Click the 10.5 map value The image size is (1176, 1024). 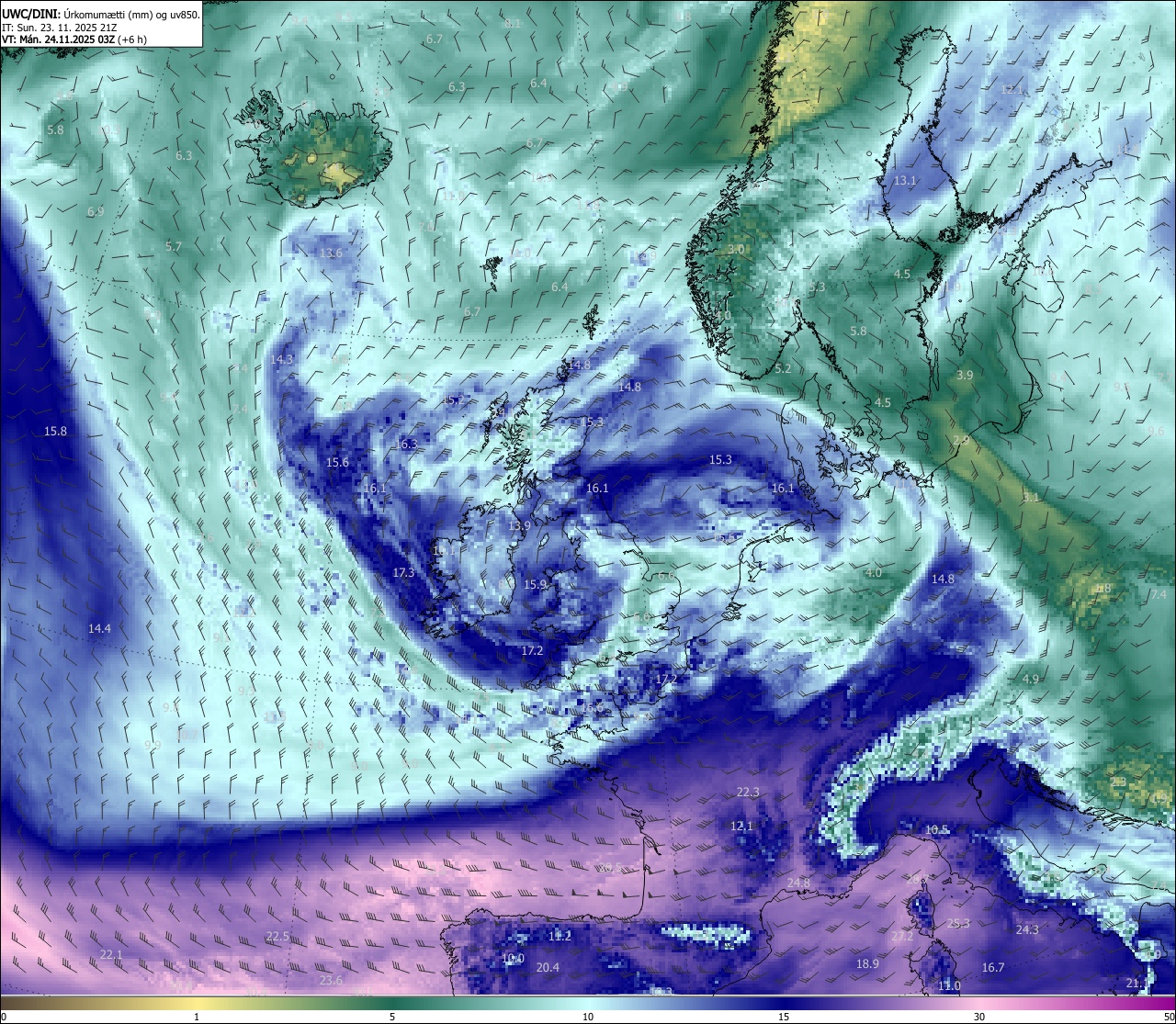pyautogui.click(x=936, y=829)
